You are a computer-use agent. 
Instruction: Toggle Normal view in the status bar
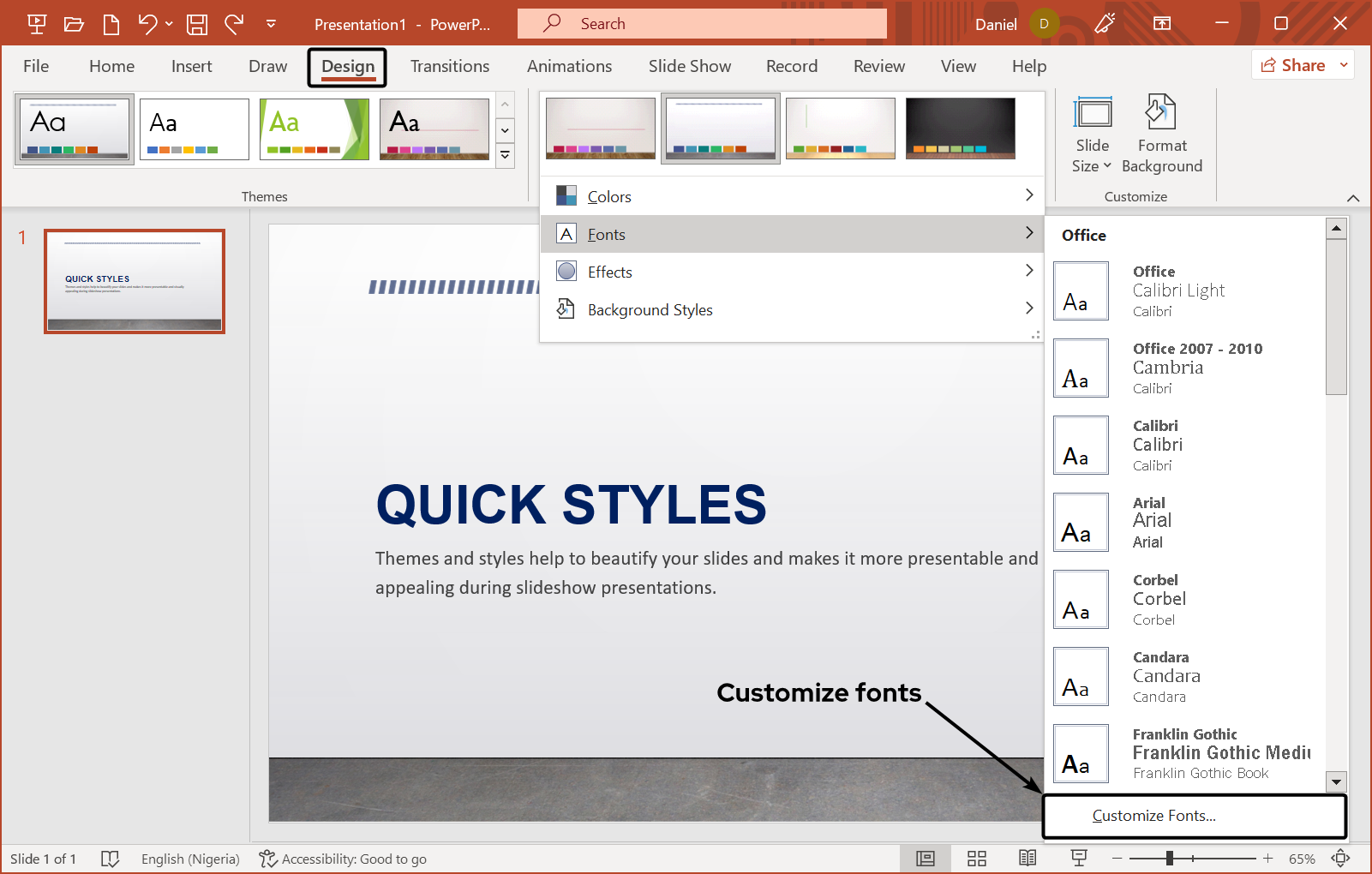coord(925,858)
